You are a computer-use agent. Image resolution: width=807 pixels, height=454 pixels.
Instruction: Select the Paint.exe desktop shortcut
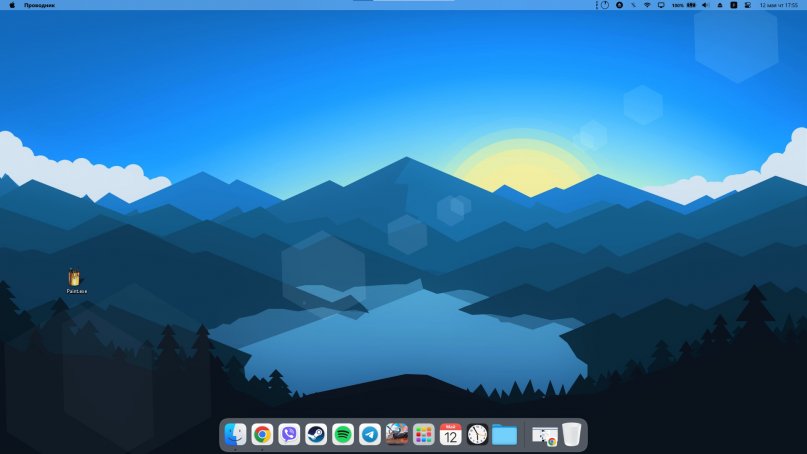point(76,281)
